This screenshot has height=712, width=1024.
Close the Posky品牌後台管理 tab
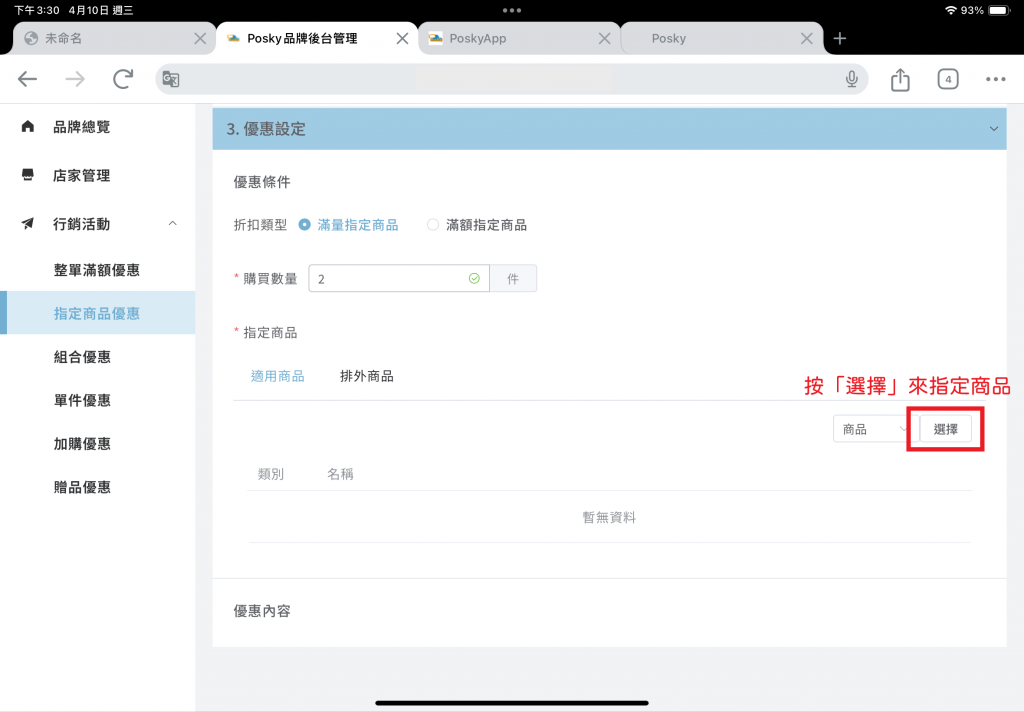click(x=402, y=39)
